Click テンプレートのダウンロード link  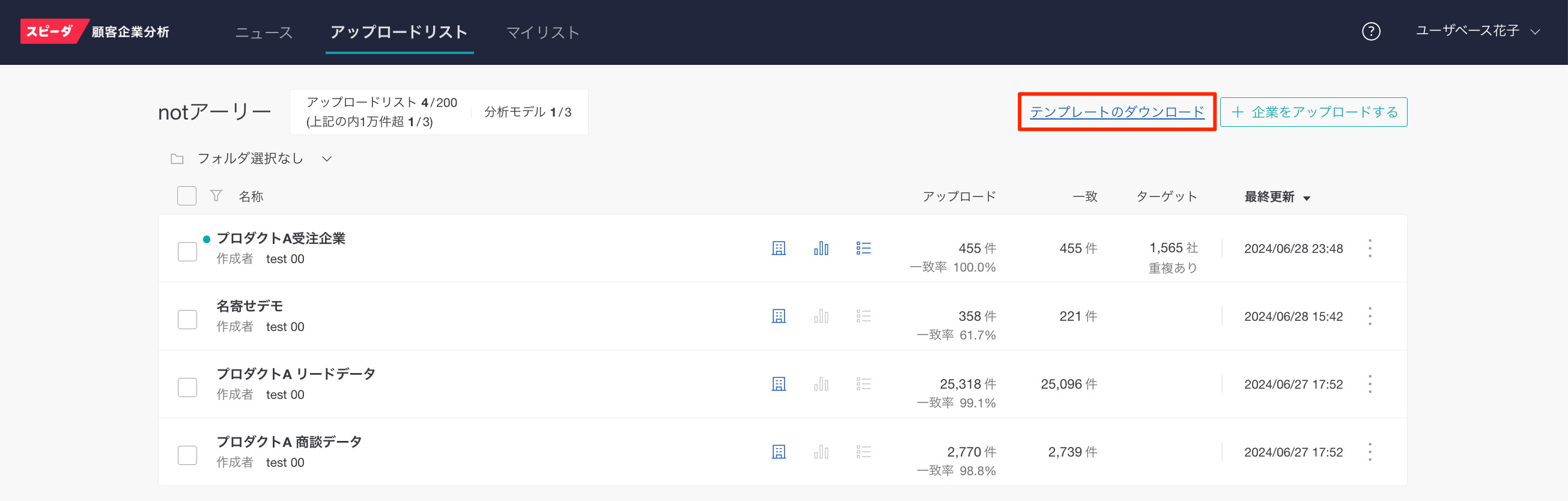pos(1116,112)
